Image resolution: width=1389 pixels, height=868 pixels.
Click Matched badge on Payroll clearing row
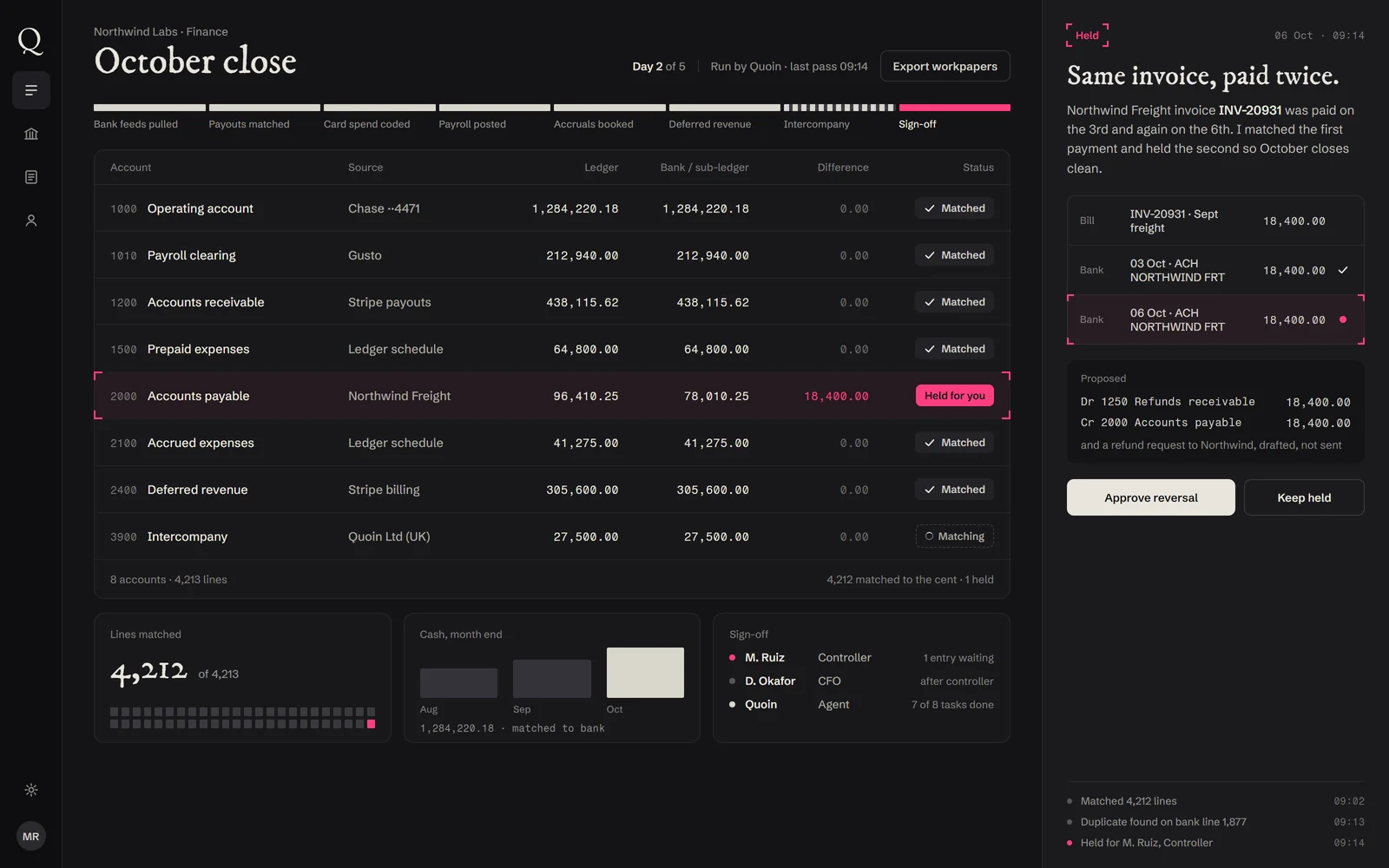(x=954, y=255)
